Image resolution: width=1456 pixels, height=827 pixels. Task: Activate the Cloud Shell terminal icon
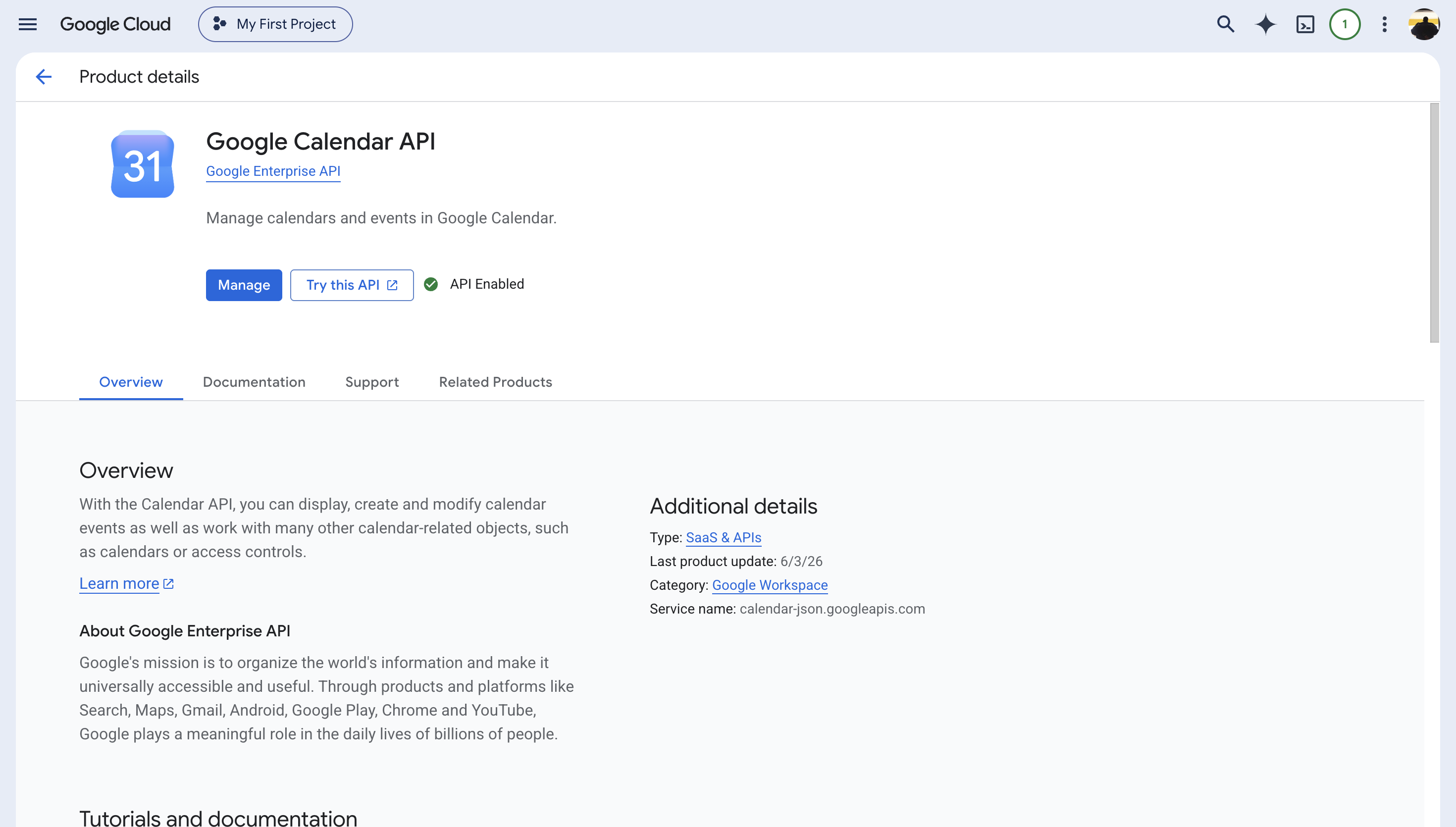[1305, 24]
